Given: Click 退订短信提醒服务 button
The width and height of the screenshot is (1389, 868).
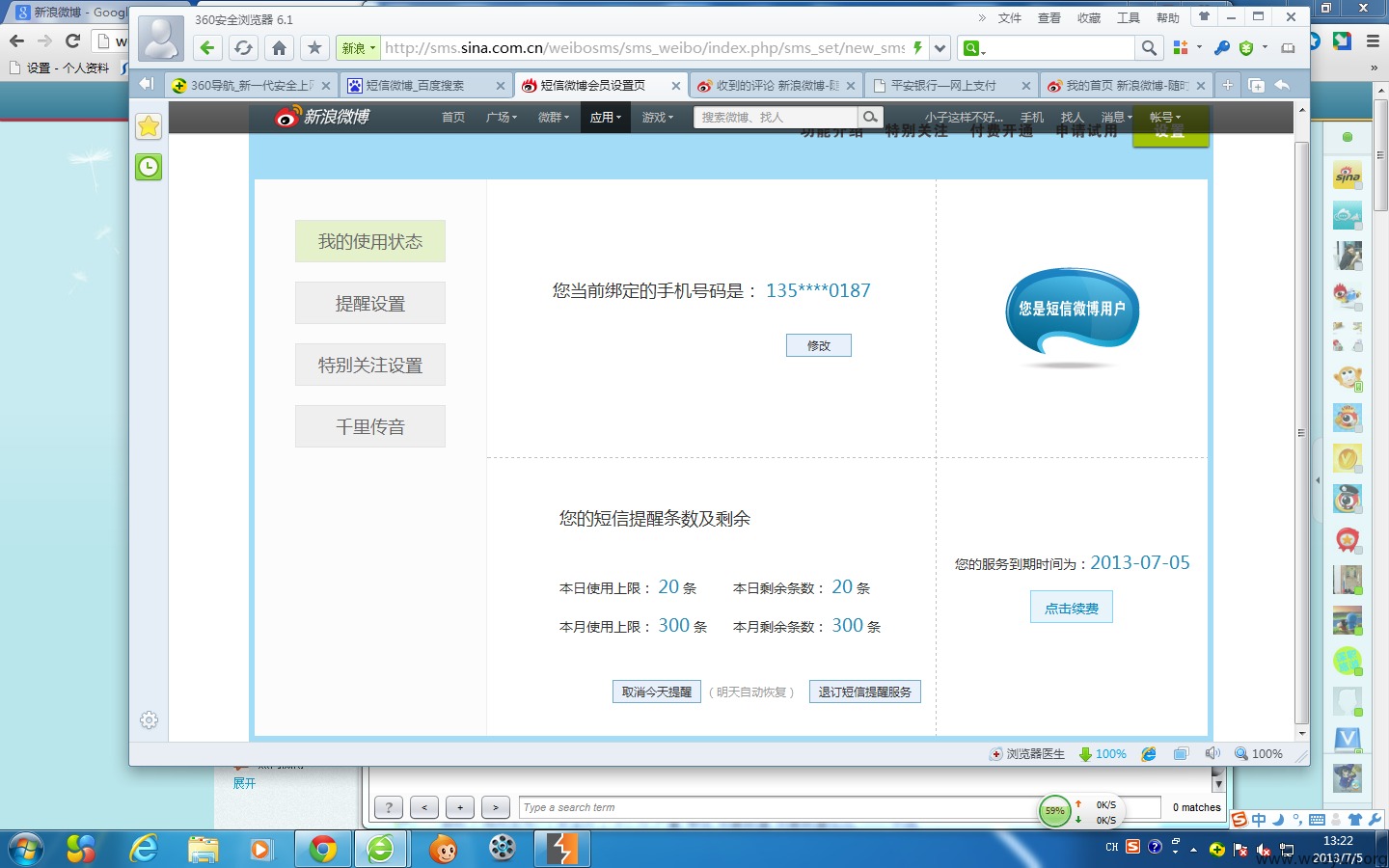Looking at the screenshot, I should [865, 692].
